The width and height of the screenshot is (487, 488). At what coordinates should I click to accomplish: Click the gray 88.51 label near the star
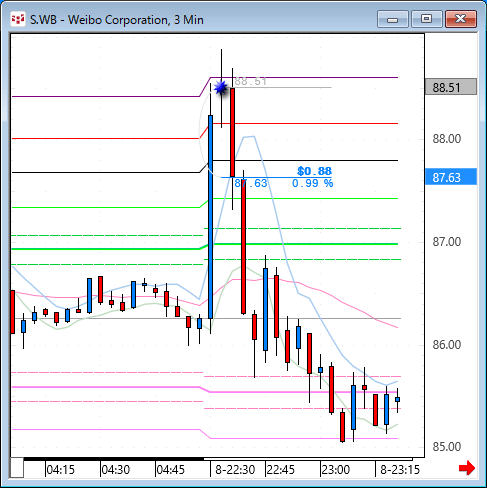250,81
